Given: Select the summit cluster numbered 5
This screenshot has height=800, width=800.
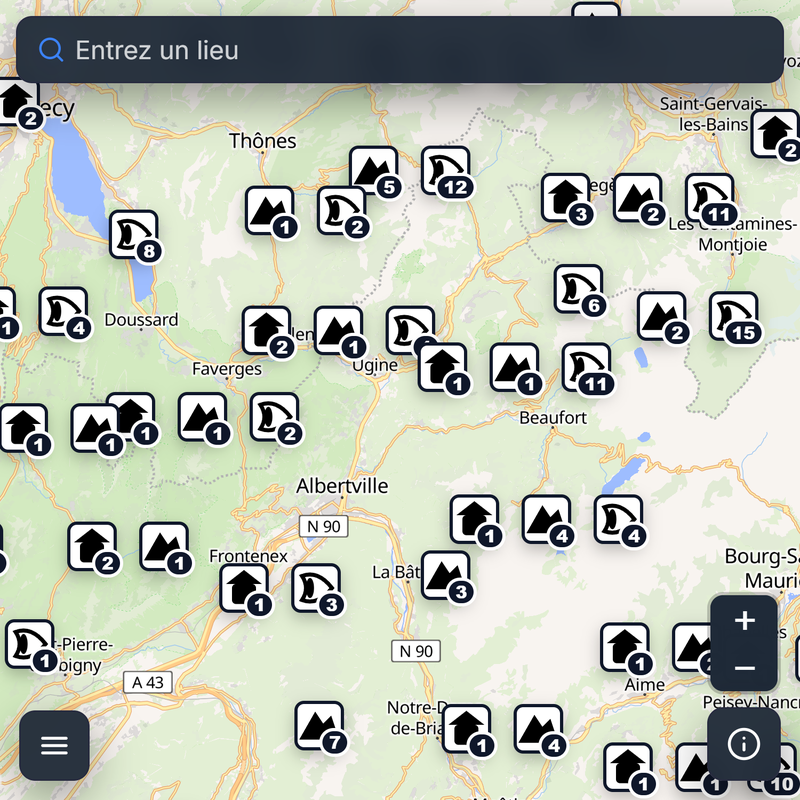Looking at the screenshot, I should click(x=373, y=171).
